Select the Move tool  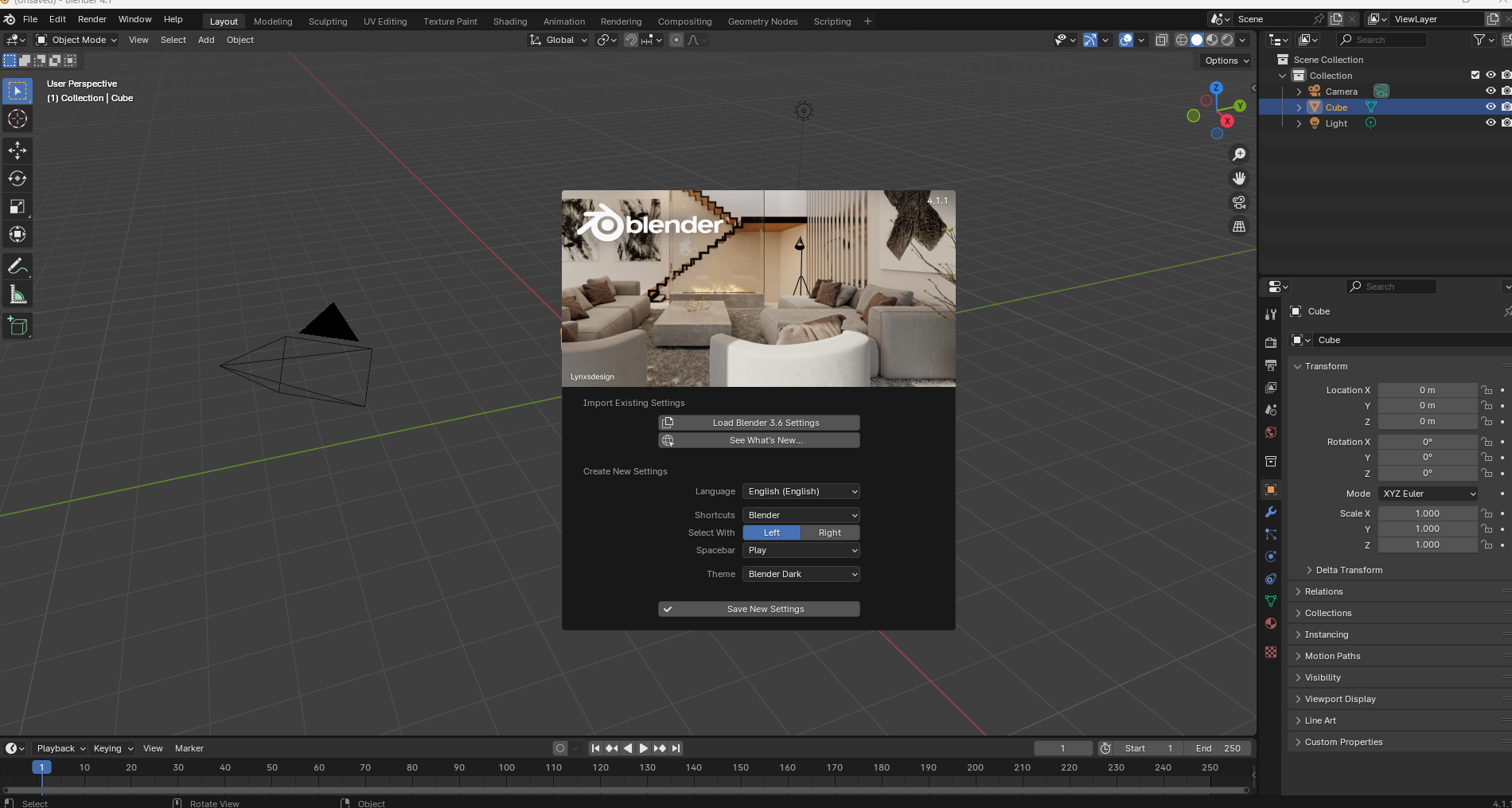click(x=18, y=150)
